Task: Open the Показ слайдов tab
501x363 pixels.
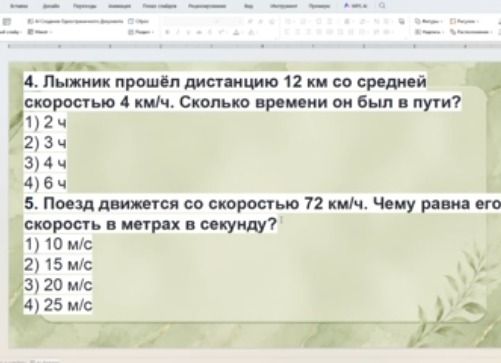Action: (159, 6)
